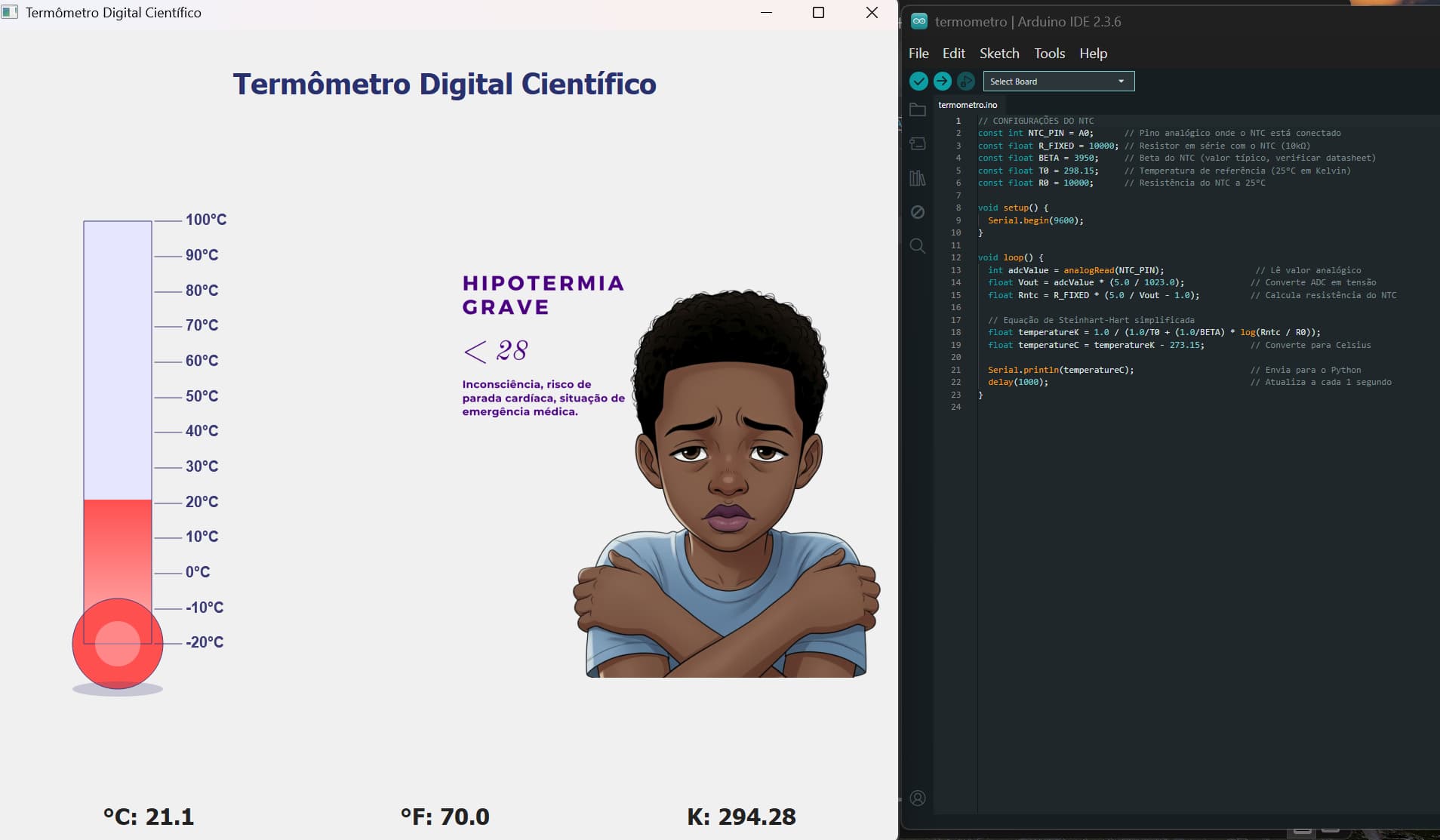
Task: Click the Verify checkmark button
Action: (918, 82)
